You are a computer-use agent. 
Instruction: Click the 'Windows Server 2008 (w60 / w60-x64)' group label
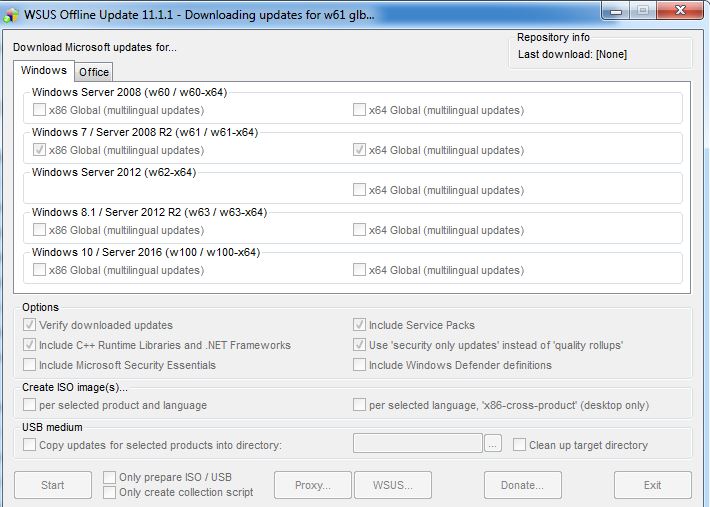(x=129, y=92)
